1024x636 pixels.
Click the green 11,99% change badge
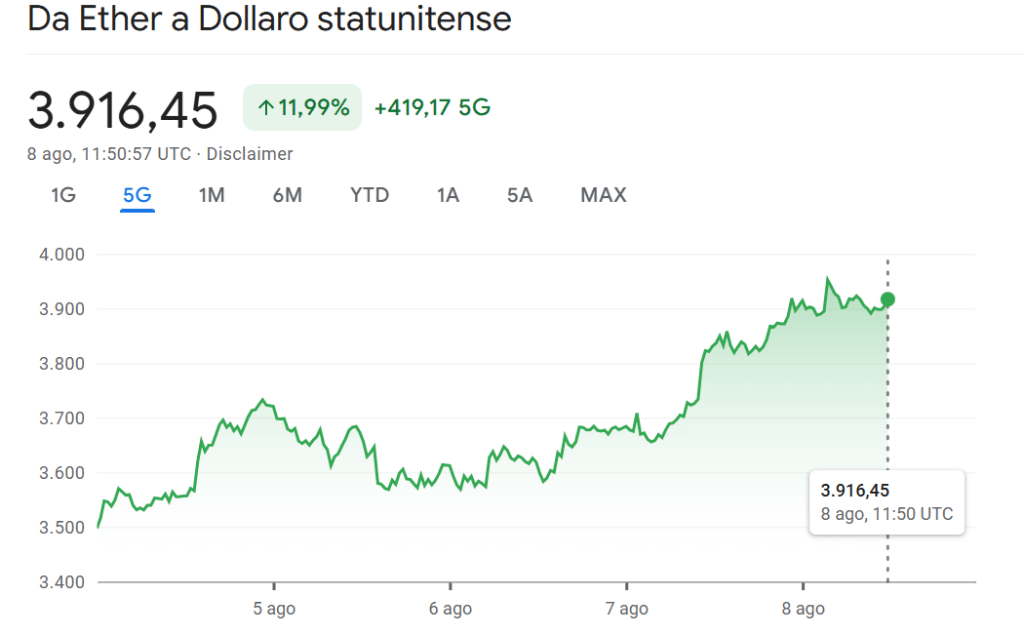pos(302,108)
